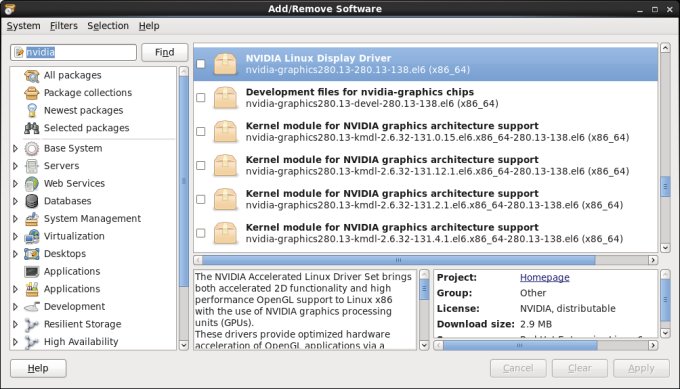Viewport: 680px width, 389px height.
Task: Expand the Development category
Action: pyautogui.click(x=16, y=307)
